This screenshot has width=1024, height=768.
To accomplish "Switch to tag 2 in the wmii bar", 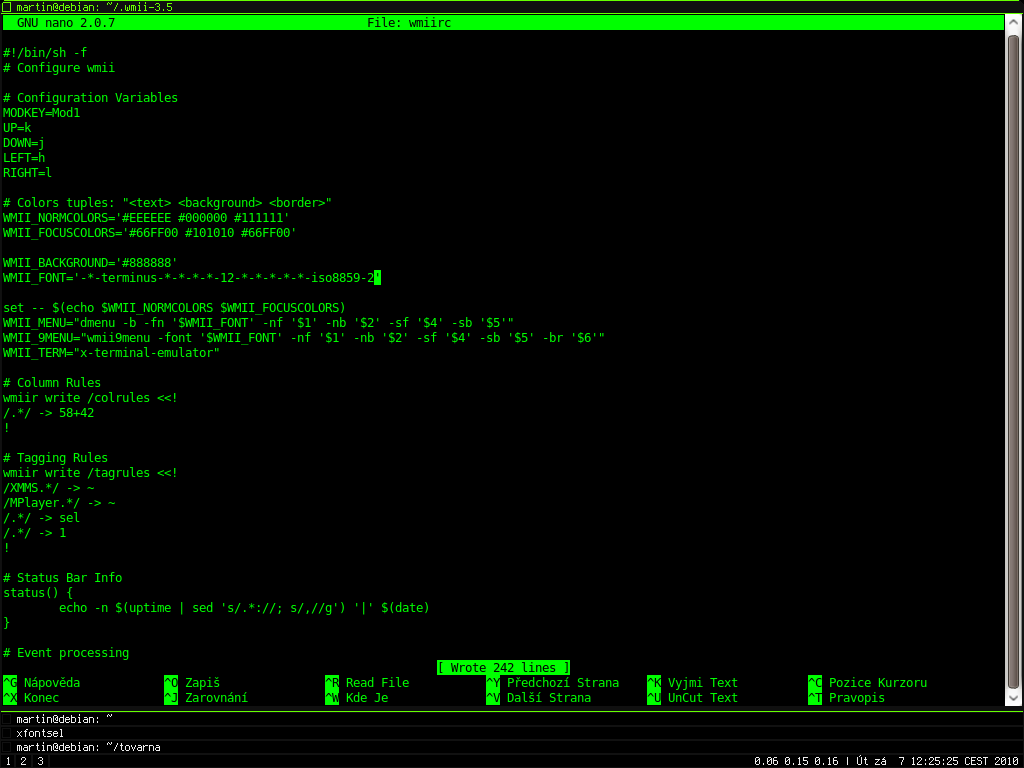I will [23, 761].
